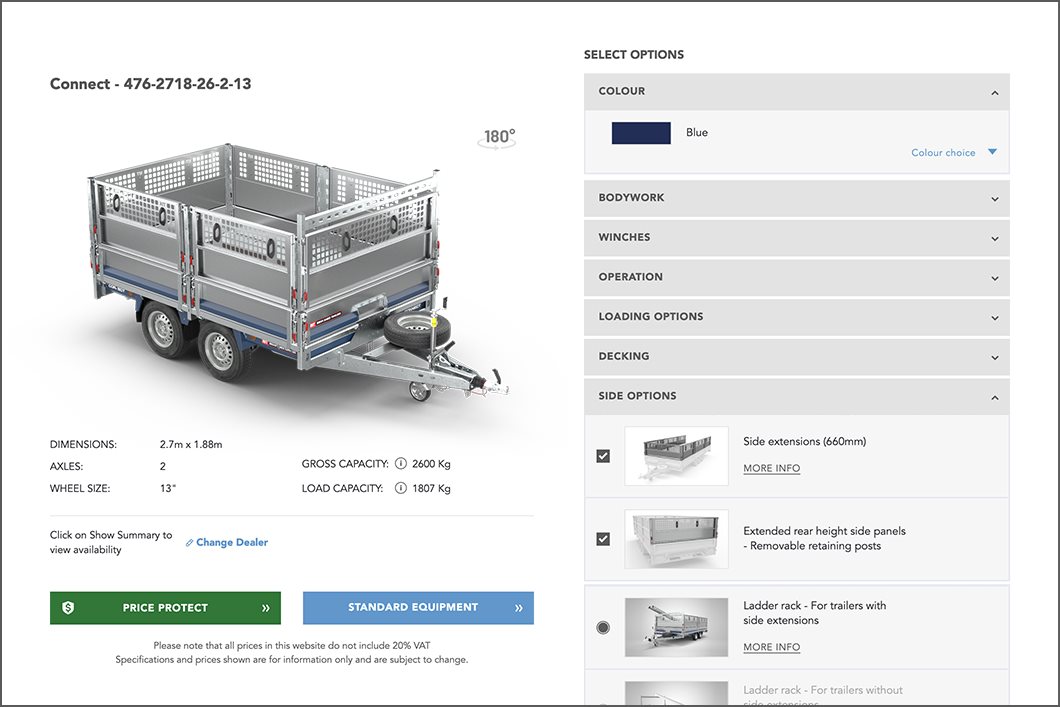Click the shield icon on Price Protect
The width and height of the screenshot is (1060, 707).
tap(68, 608)
